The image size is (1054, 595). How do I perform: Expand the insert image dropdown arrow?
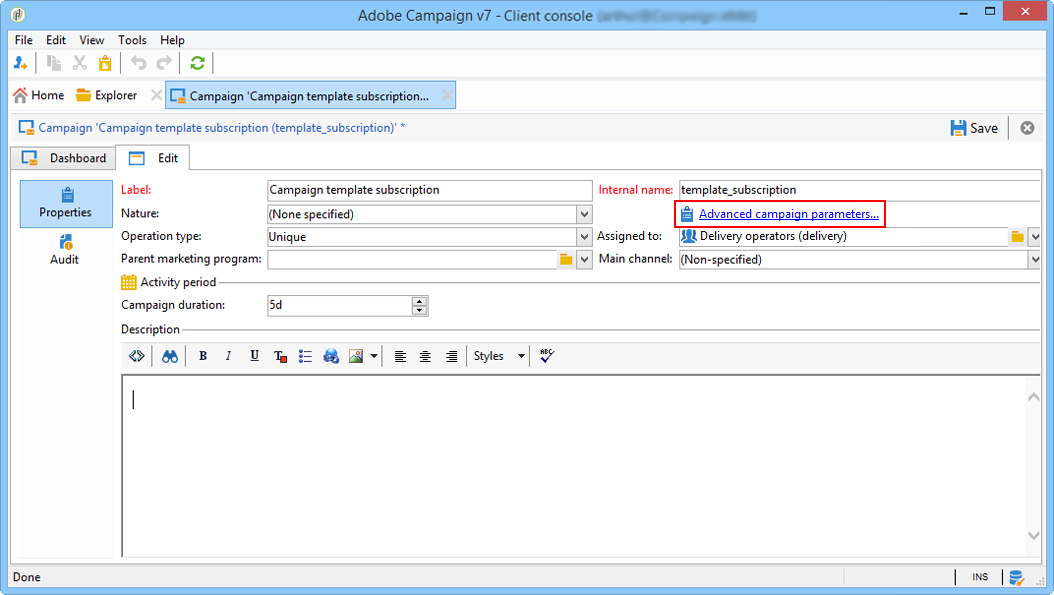click(374, 356)
